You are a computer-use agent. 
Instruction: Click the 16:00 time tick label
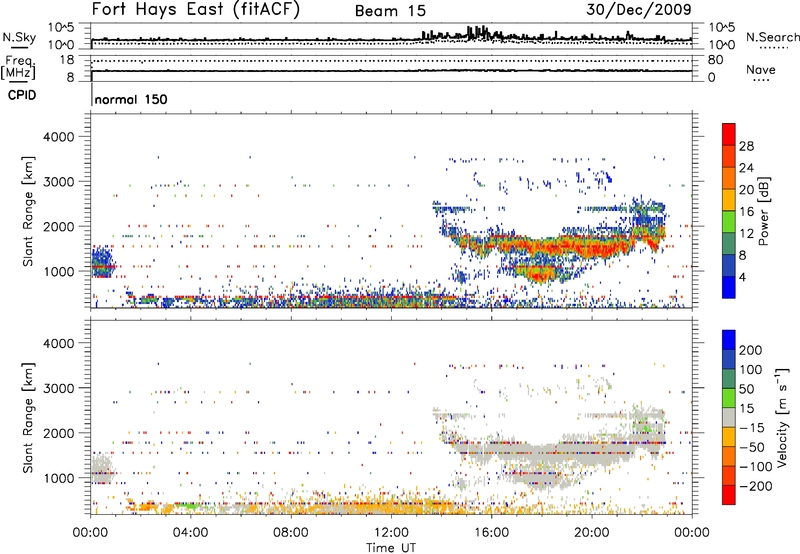click(491, 533)
